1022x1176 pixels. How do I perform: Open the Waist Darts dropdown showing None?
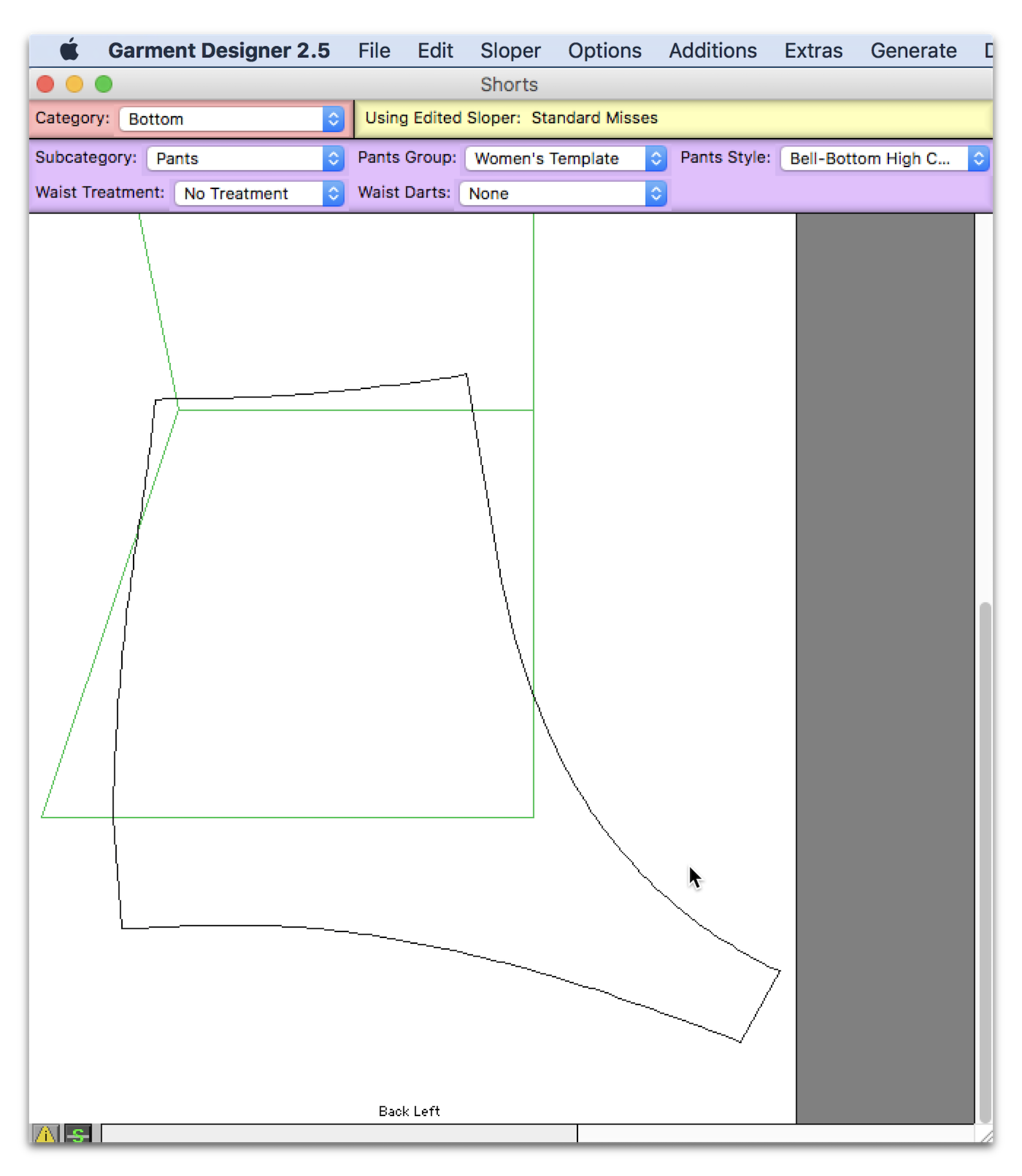[563, 194]
